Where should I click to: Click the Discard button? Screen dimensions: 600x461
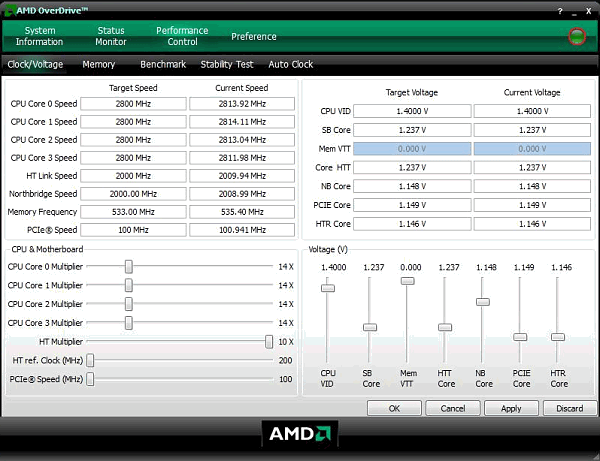pyautogui.click(x=569, y=408)
